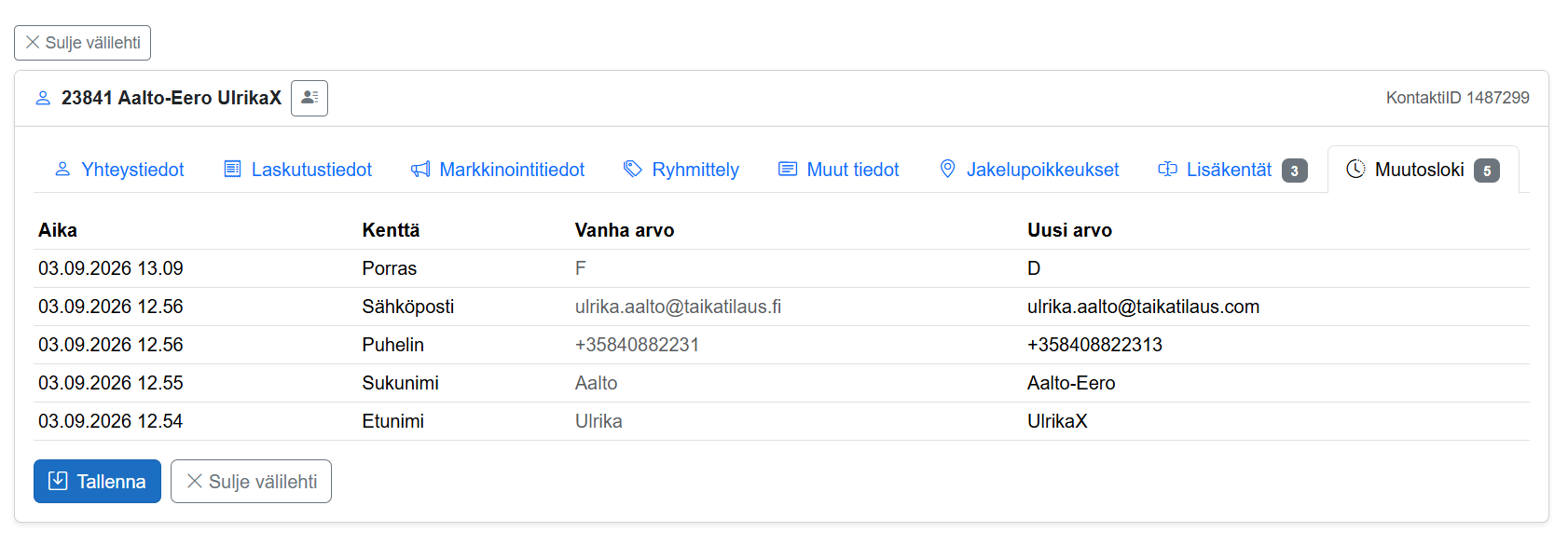1568x560 pixels.
Task: Switch to the Laskutustiedot tab
Action: click(x=298, y=170)
